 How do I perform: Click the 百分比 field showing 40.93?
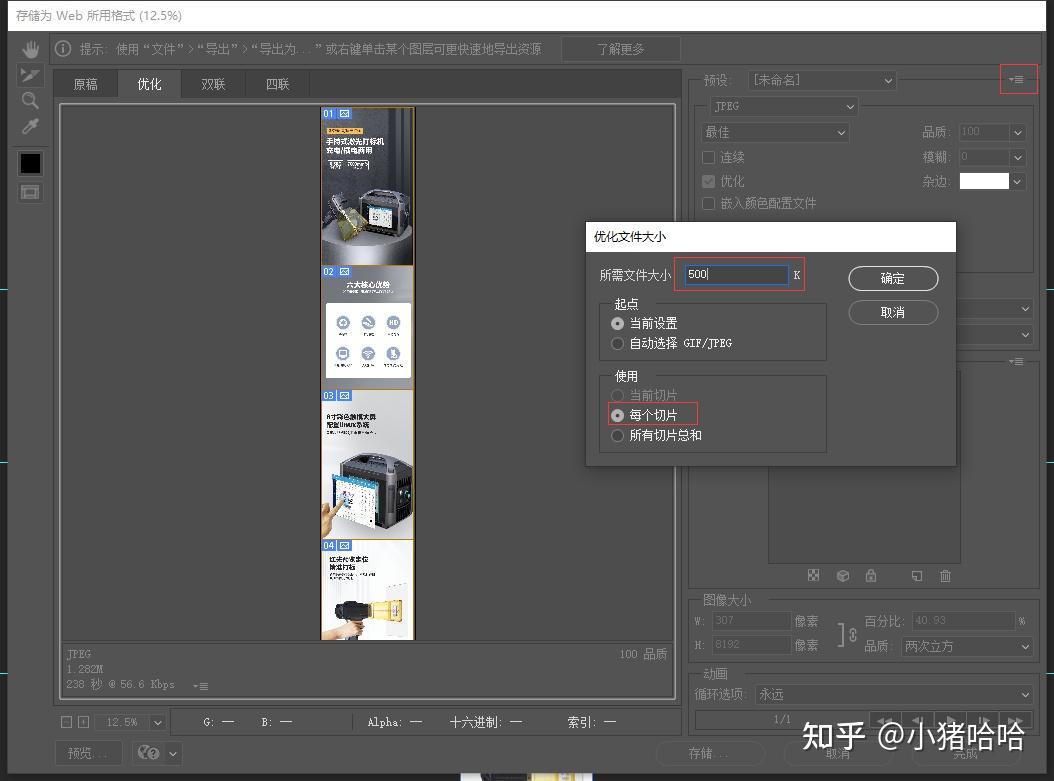962,620
